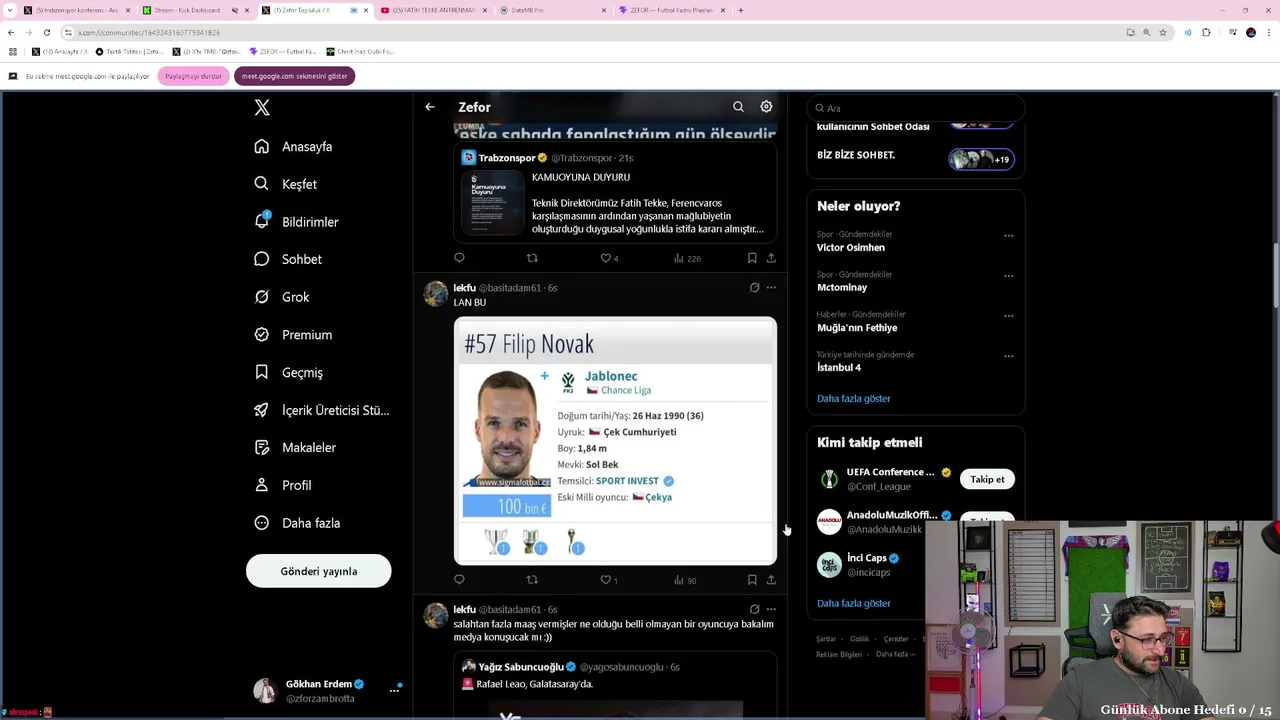Bookmark the Filip Novak post
The width and height of the screenshot is (1280, 720).
(x=752, y=580)
